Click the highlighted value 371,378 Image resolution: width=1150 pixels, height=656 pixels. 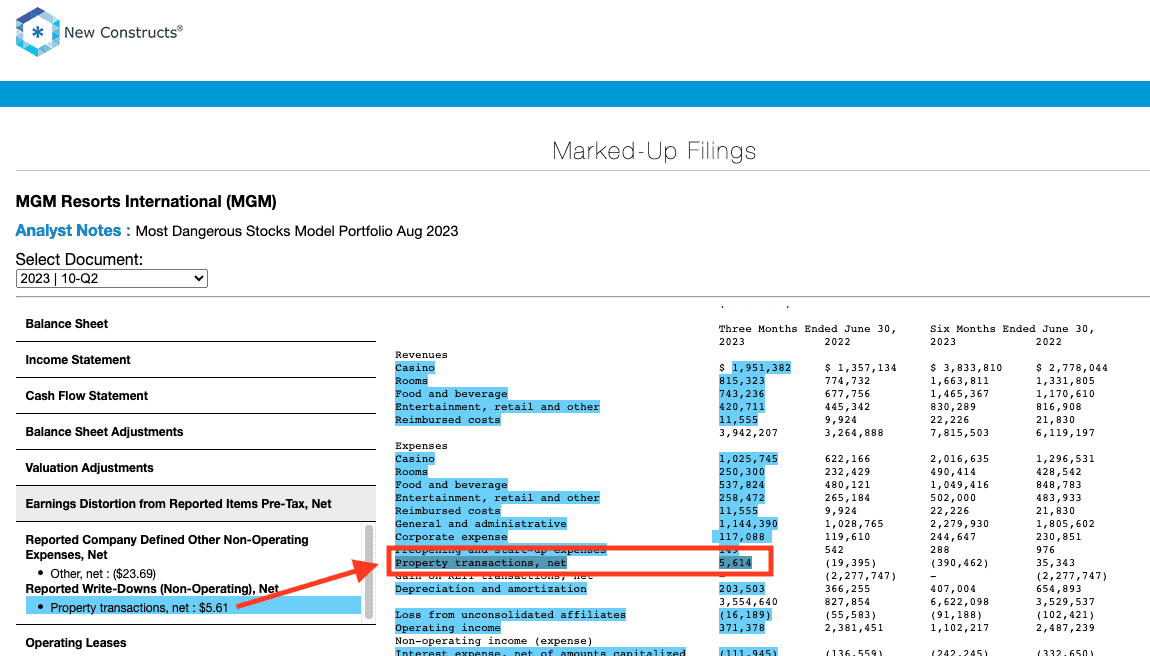741,628
